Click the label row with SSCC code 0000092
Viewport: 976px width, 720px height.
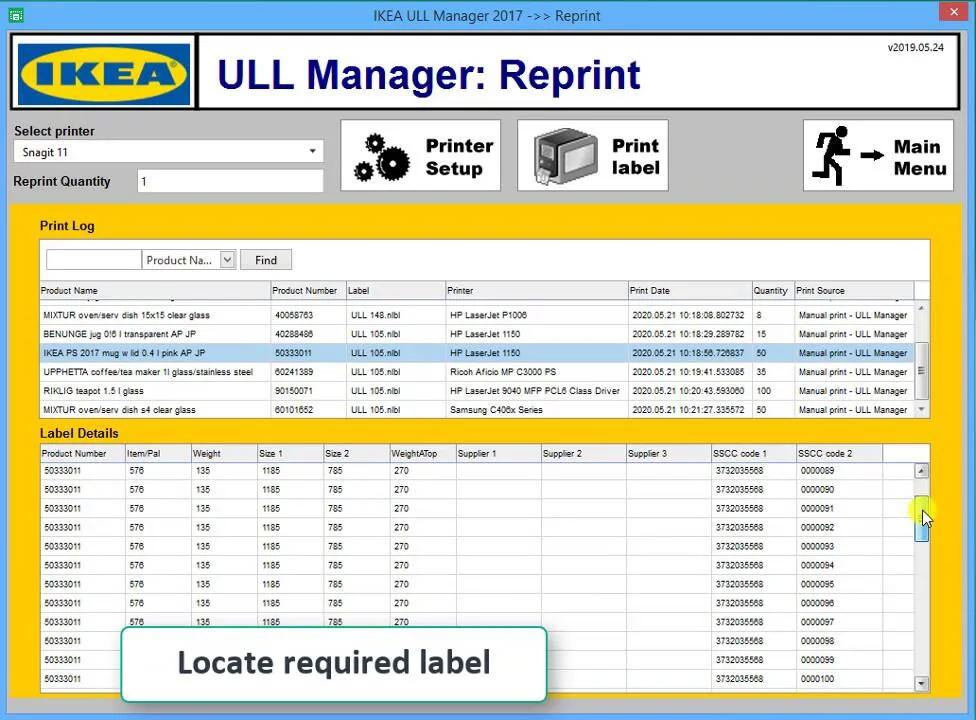[x=477, y=528]
